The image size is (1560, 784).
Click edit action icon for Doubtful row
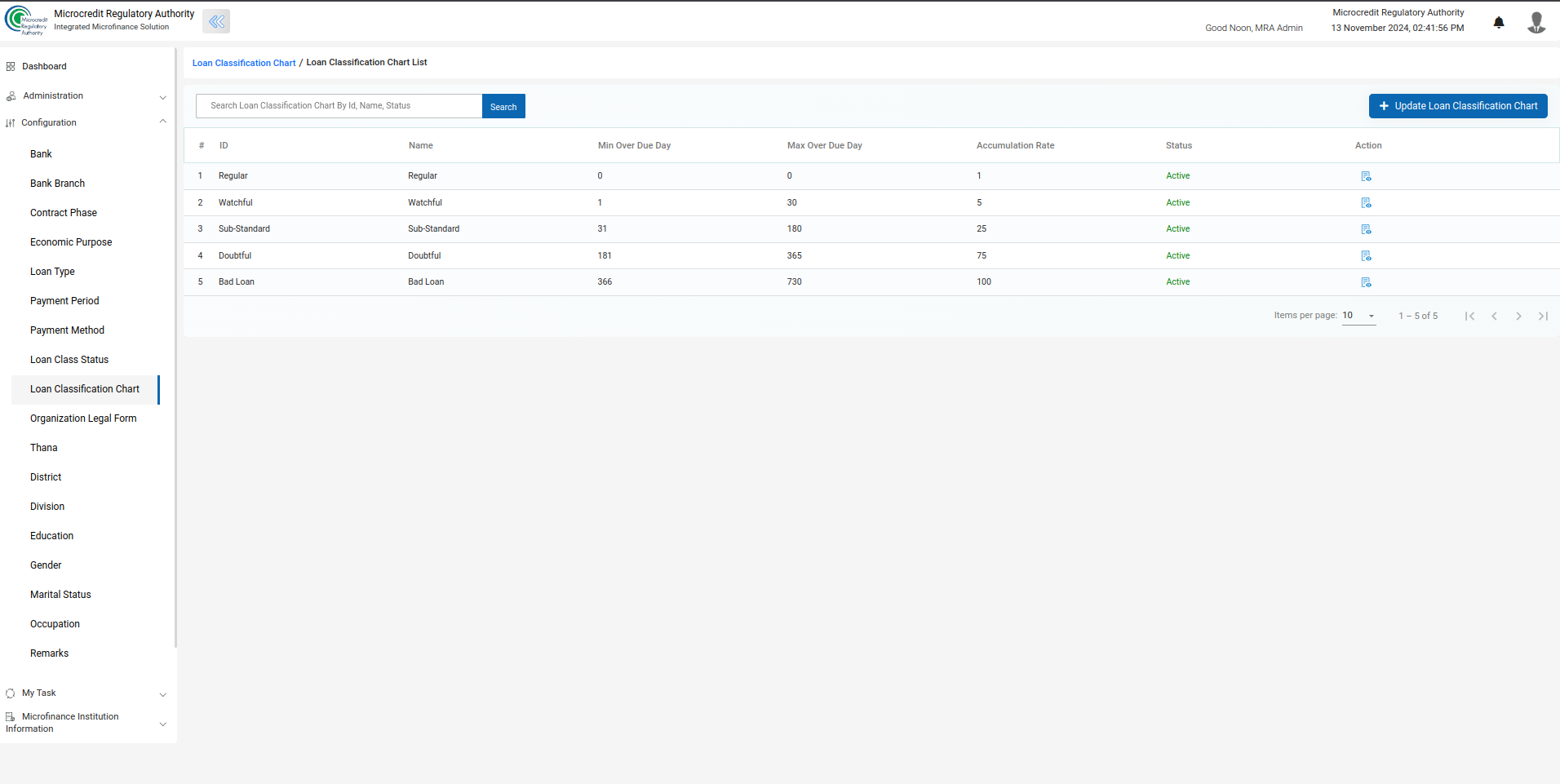[1366, 256]
